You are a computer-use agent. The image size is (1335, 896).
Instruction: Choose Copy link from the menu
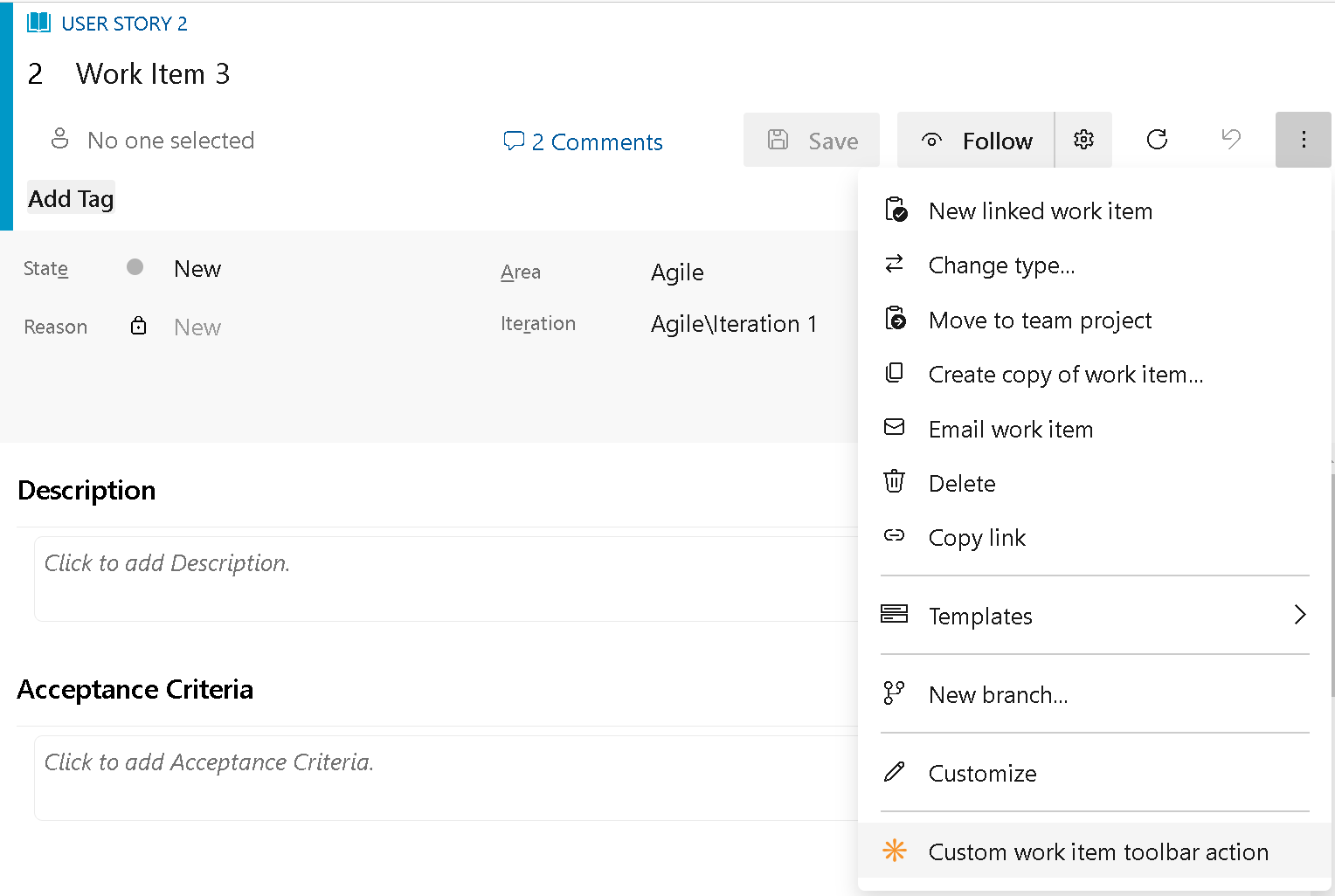pos(977,537)
